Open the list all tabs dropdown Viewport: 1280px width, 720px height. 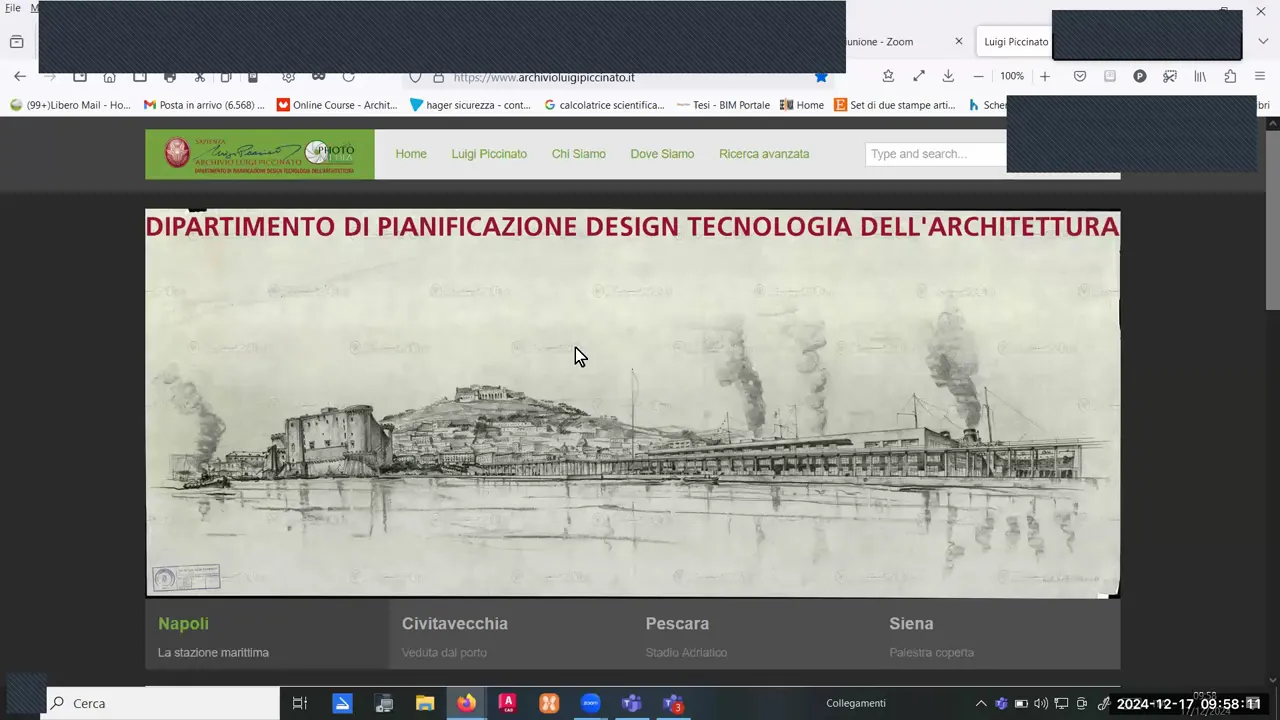(1262, 41)
